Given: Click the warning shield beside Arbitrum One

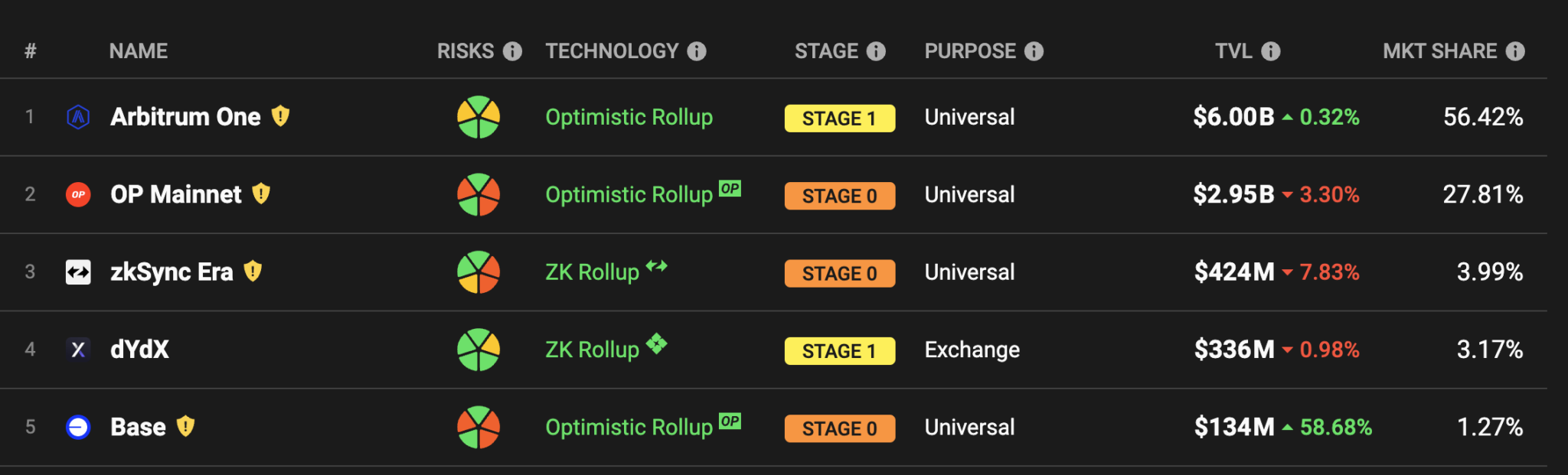Looking at the screenshot, I should tap(281, 116).
